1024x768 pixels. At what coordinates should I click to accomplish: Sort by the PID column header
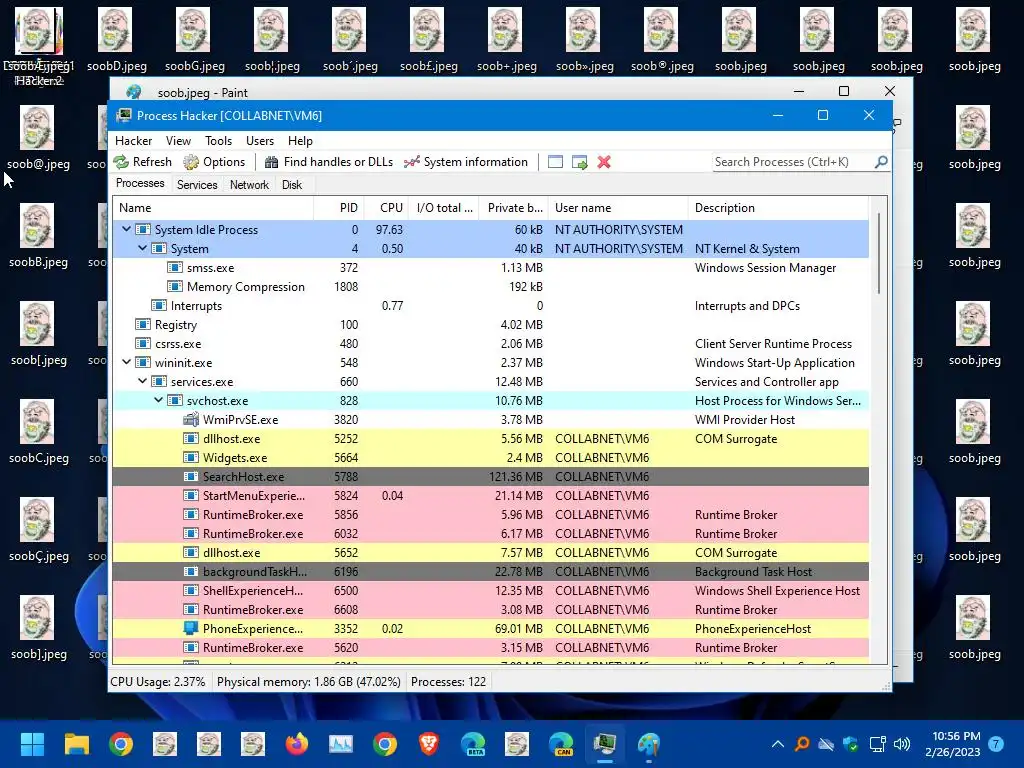point(338,208)
